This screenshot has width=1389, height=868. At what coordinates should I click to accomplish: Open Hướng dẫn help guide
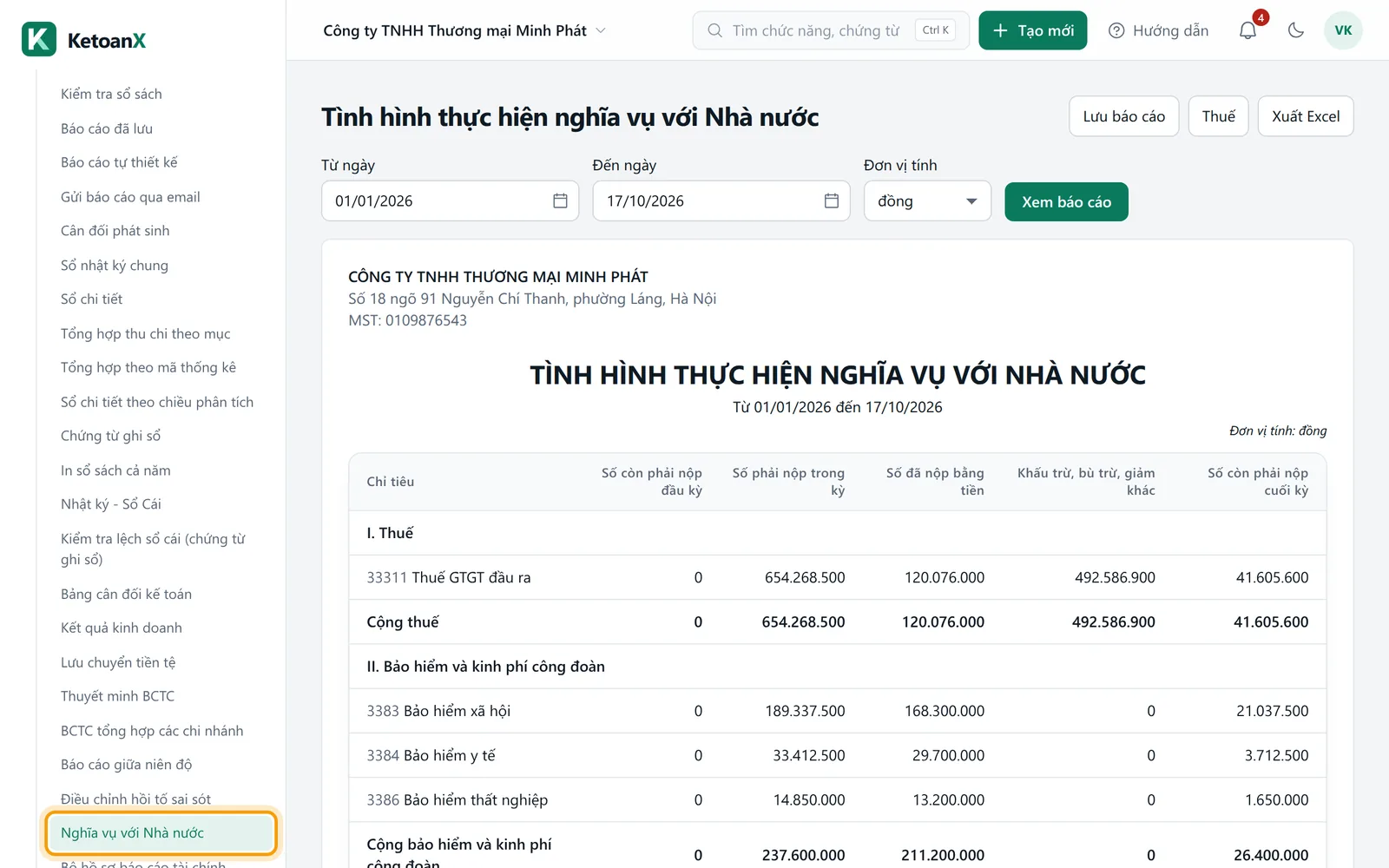[x=1158, y=30]
